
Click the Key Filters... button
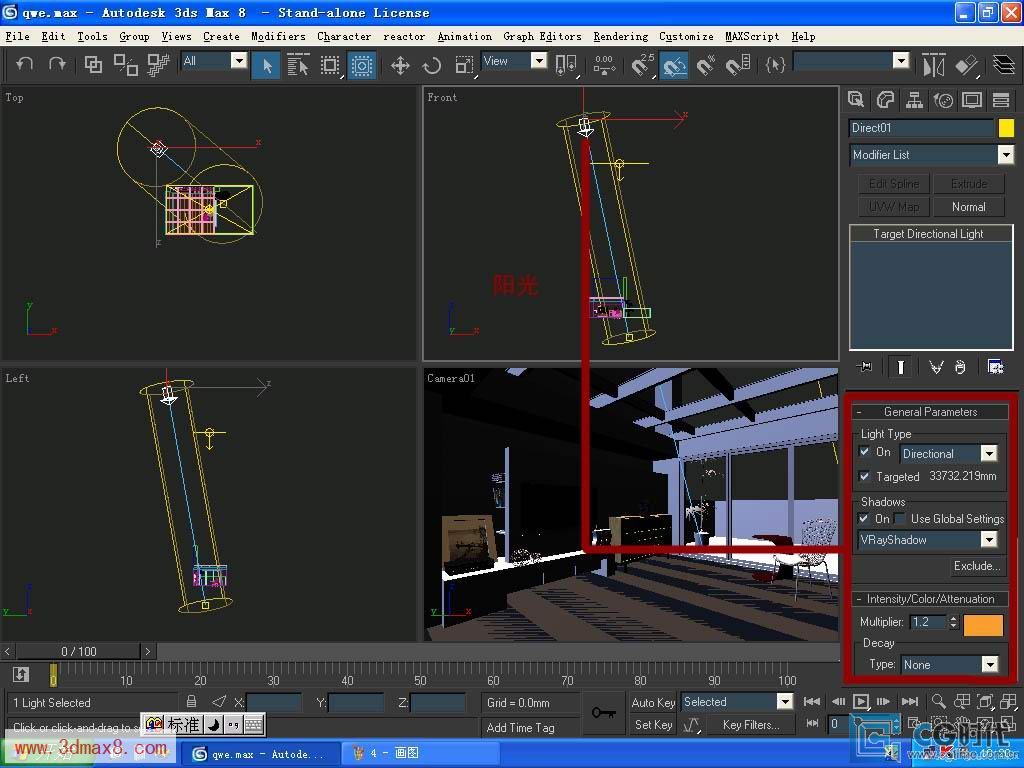pyautogui.click(x=751, y=725)
